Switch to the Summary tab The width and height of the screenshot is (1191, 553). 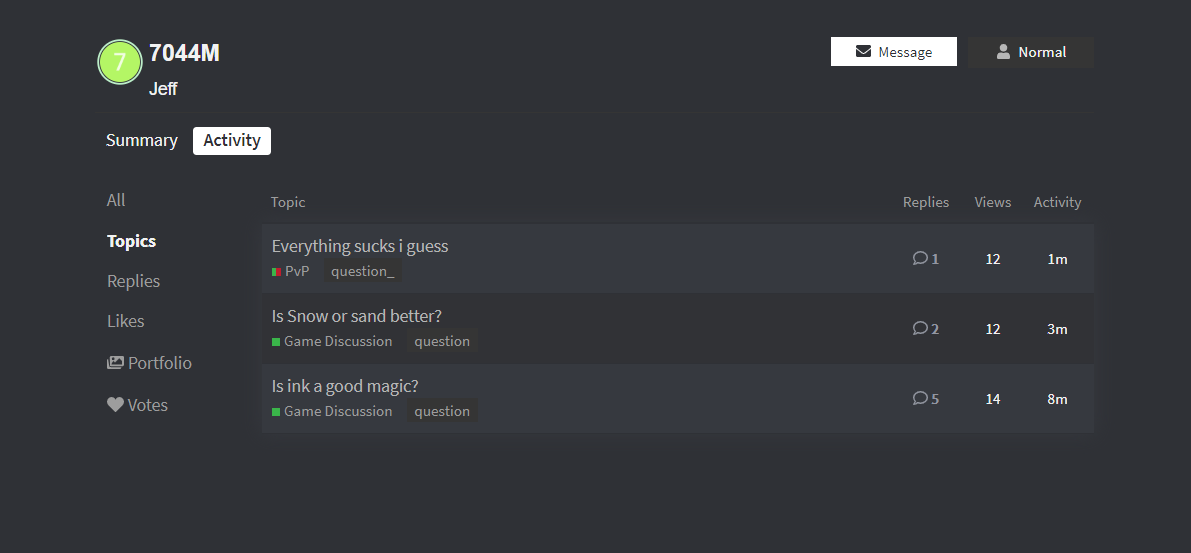tap(142, 141)
